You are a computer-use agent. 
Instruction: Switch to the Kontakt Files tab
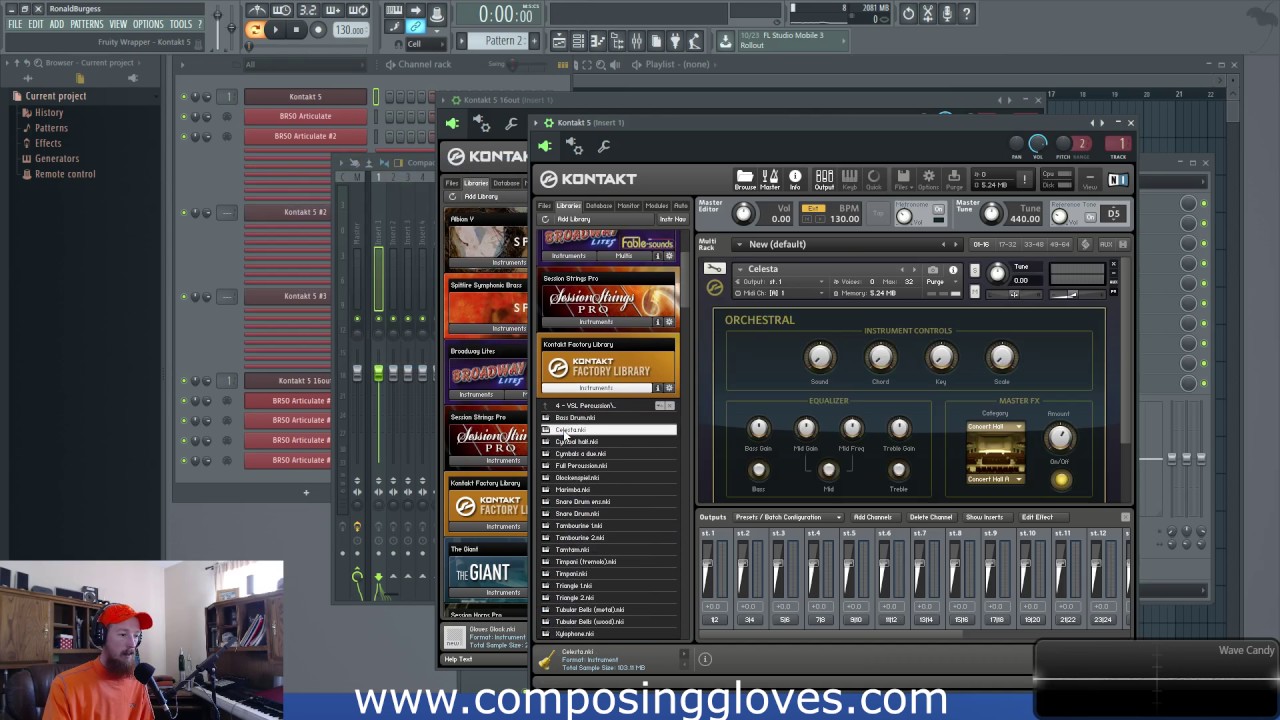(546, 206)
